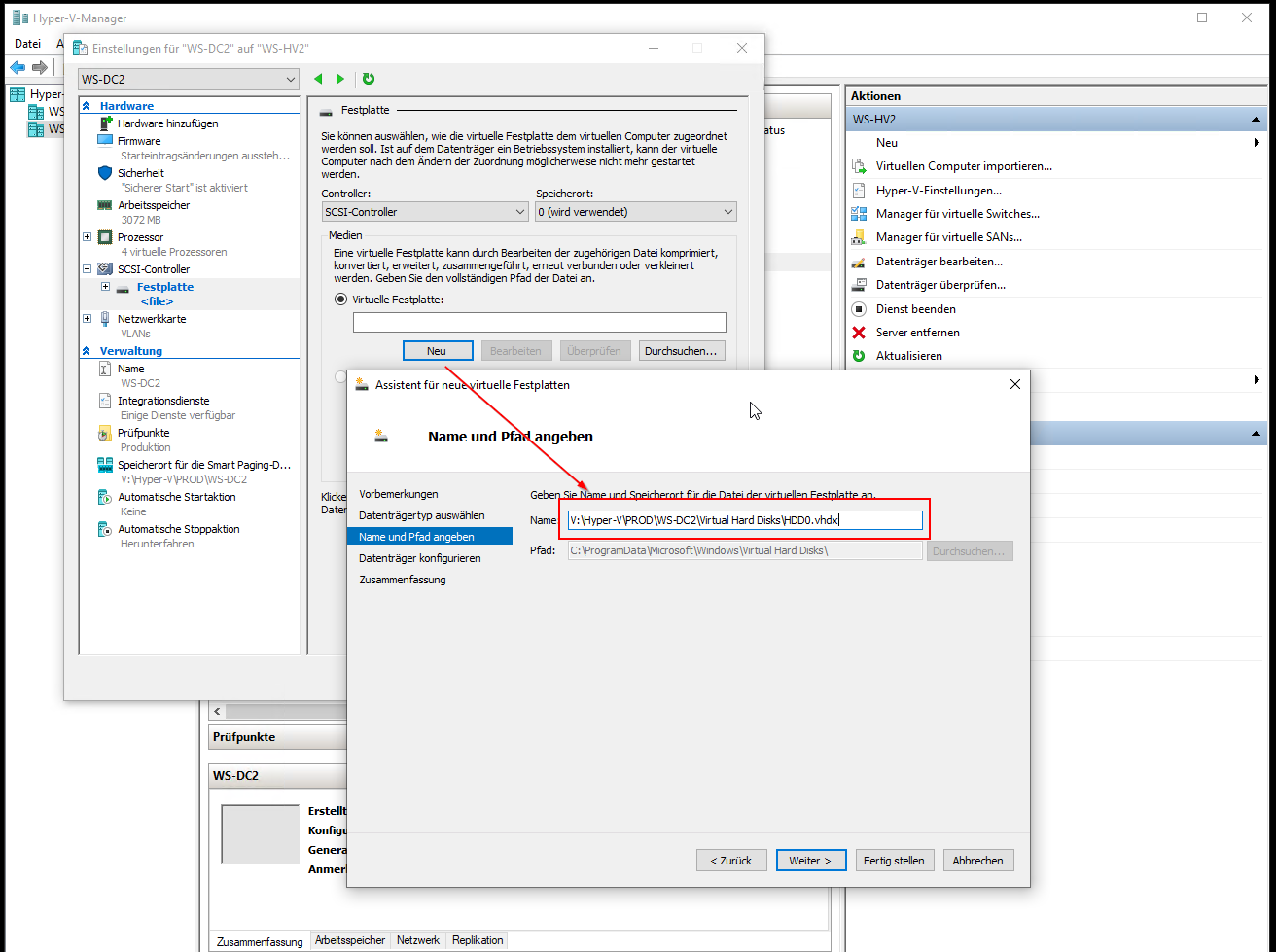
Task: Click the Automatische Startaktion icon
Action: [x=105, y=497]
